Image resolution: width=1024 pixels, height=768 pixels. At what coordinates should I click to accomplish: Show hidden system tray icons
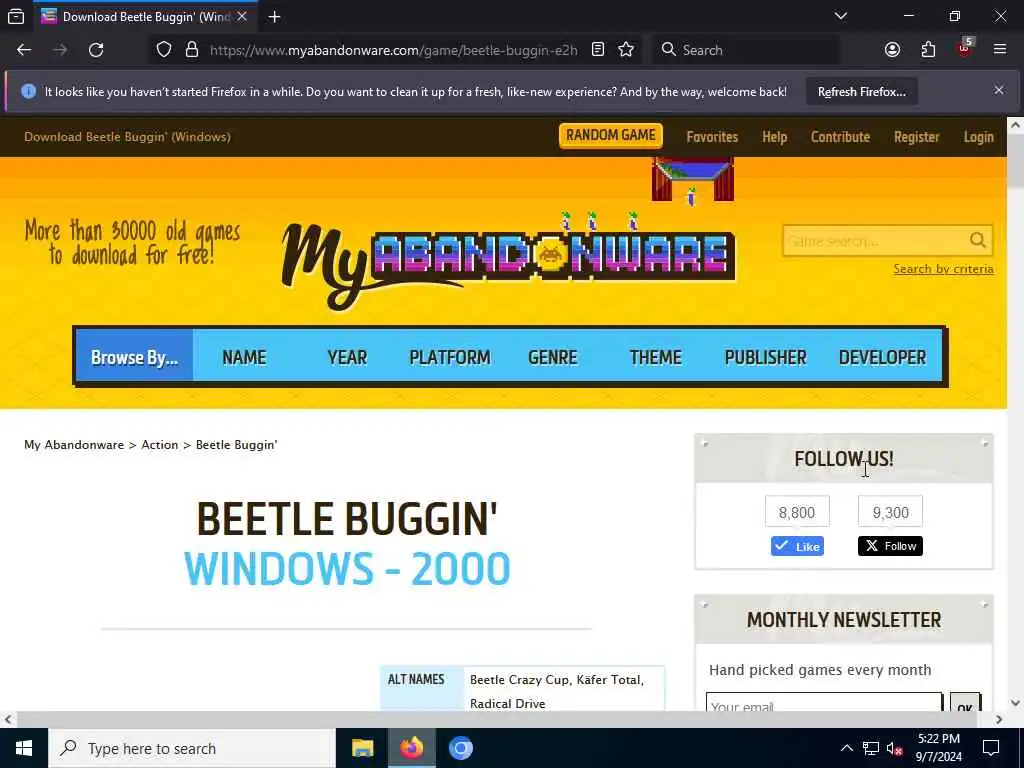coord(846,748)
